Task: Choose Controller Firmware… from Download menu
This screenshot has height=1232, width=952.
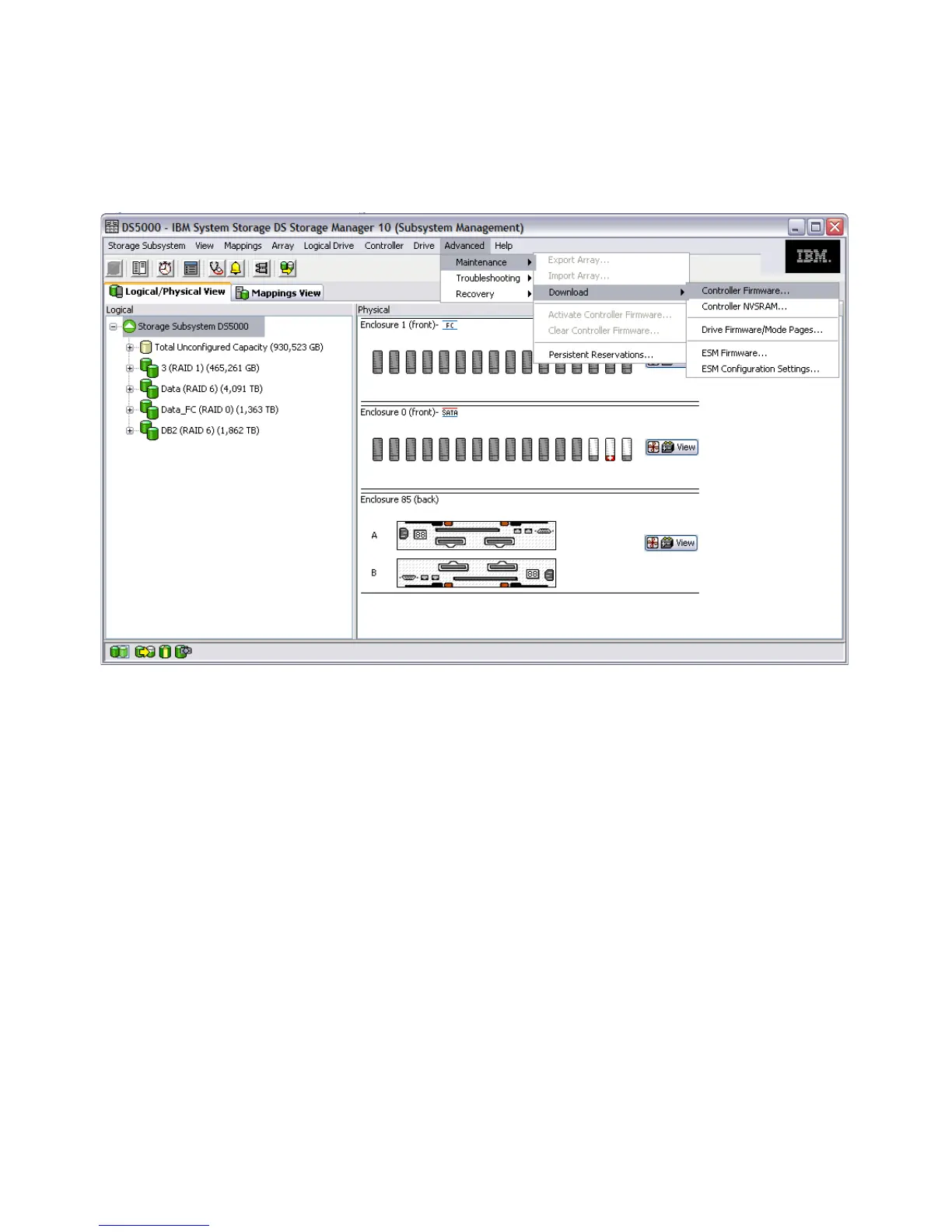Action: [763, 291]
